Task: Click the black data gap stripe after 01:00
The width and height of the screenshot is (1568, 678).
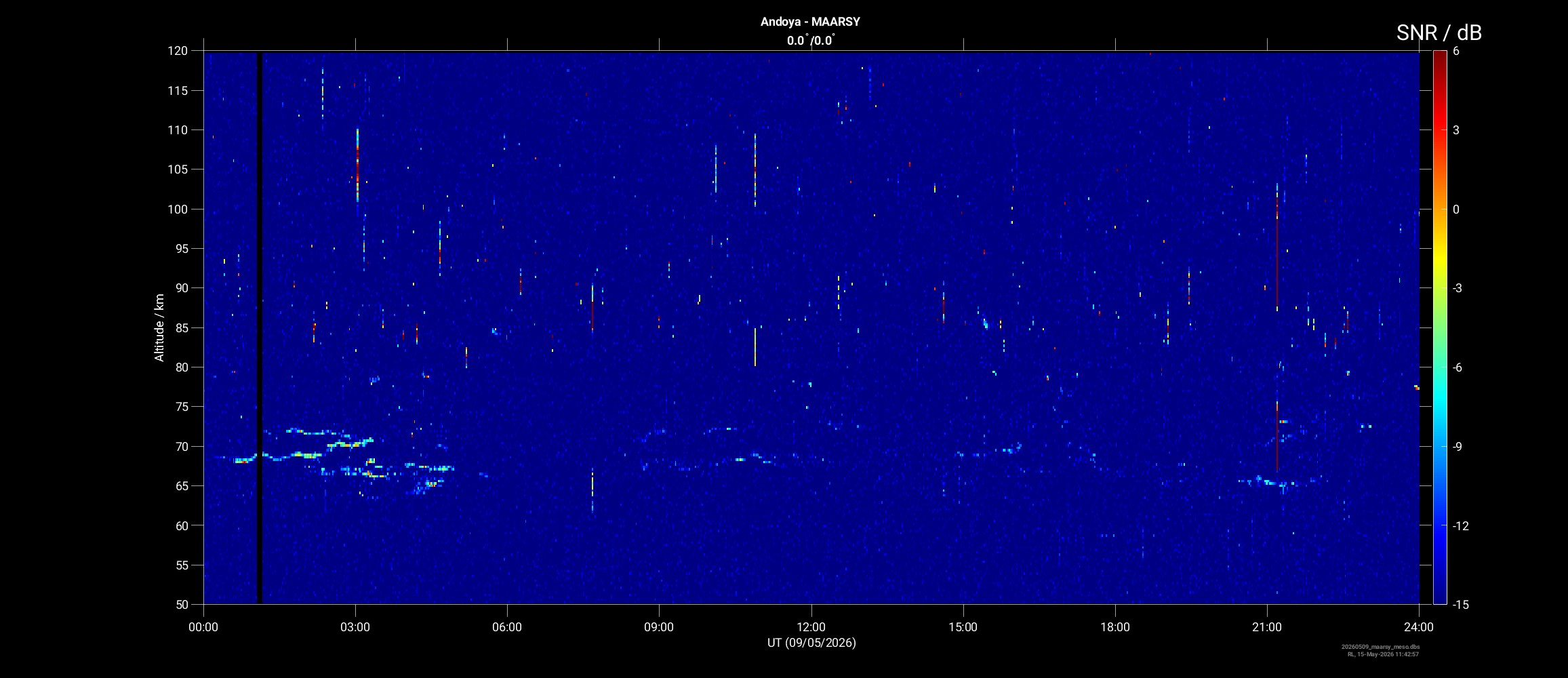Action: (x=259, y=327)
